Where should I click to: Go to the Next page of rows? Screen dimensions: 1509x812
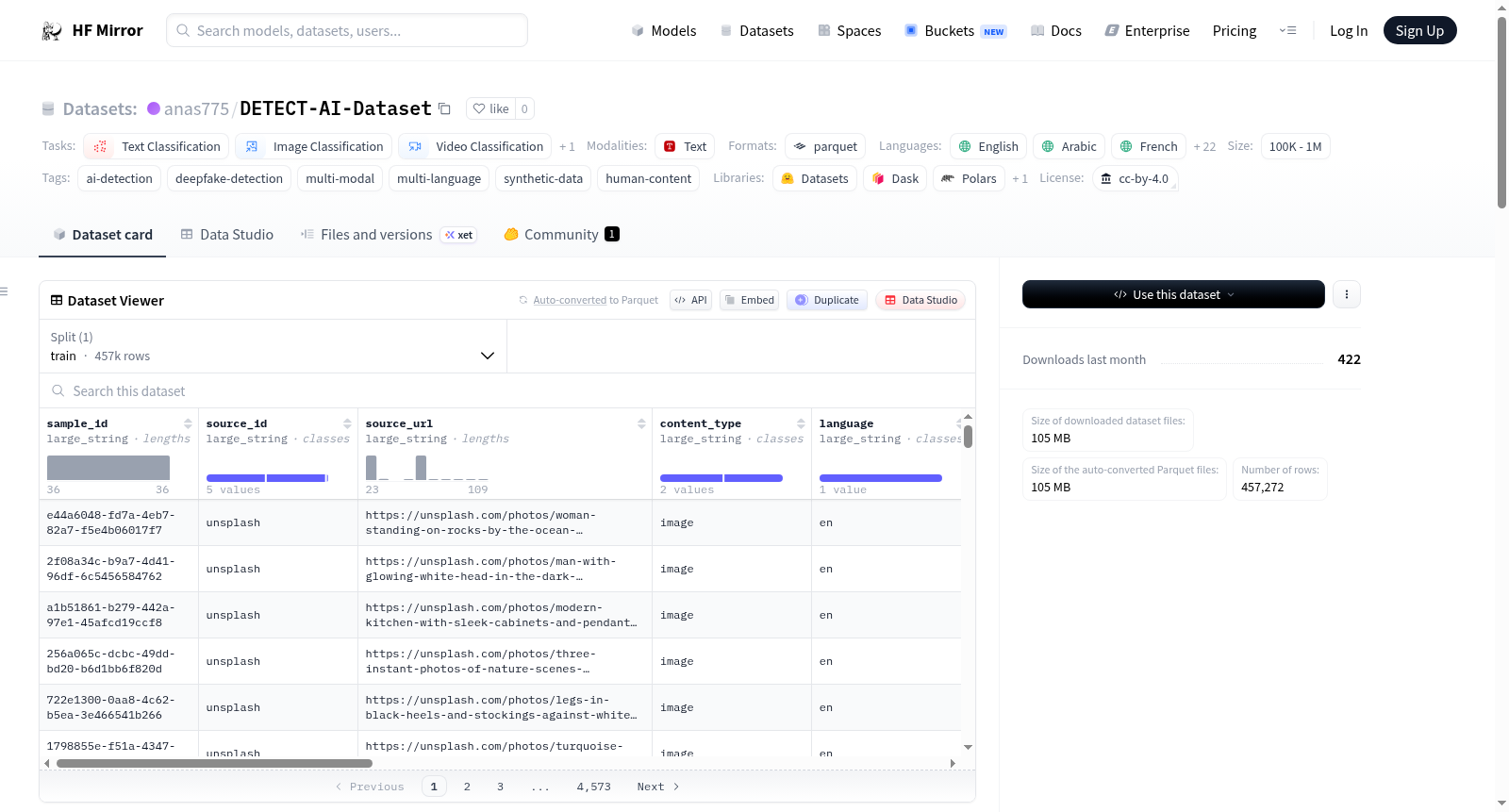[657, 787]
